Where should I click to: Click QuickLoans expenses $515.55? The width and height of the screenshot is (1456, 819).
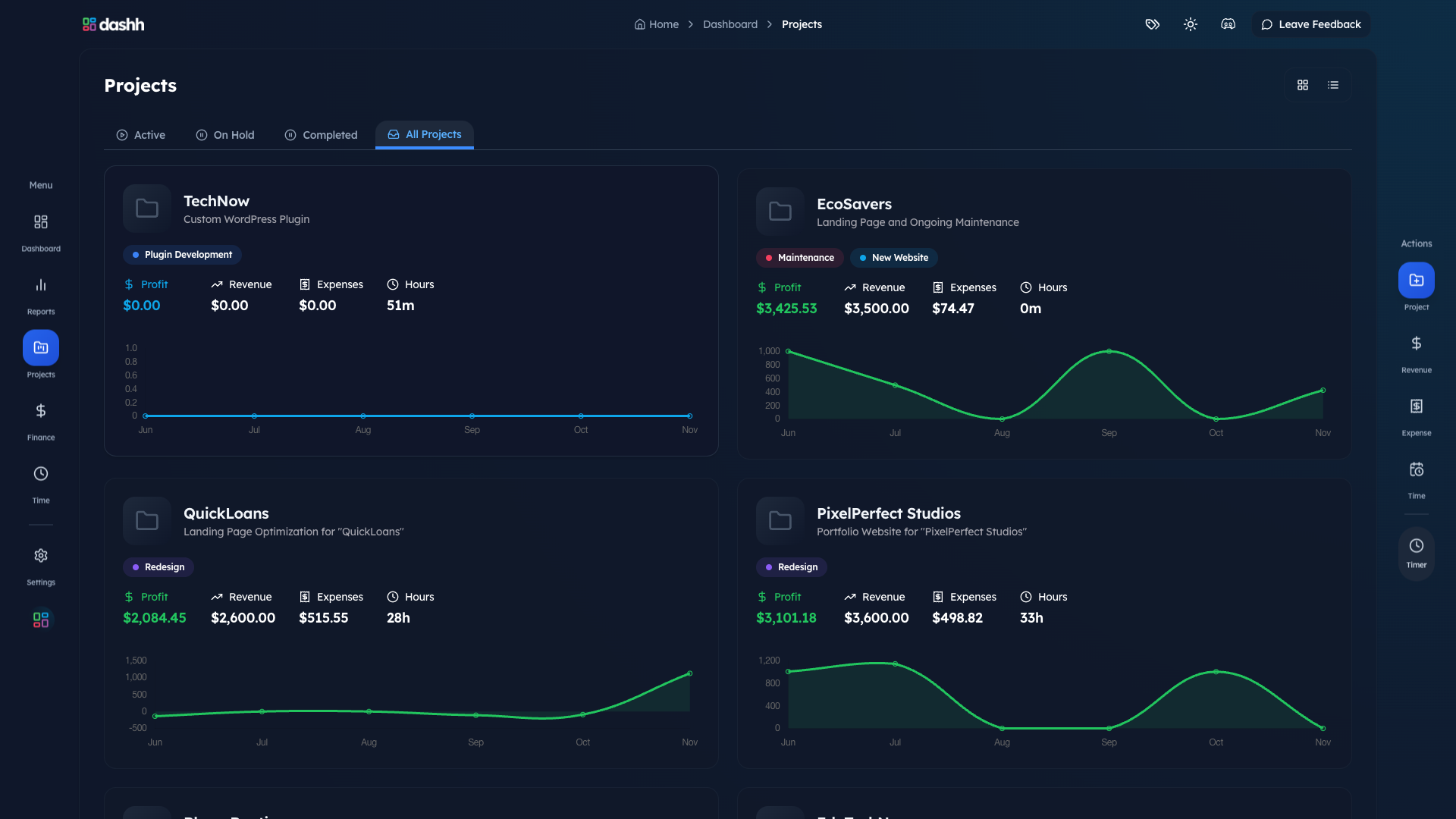click(323, 618)
